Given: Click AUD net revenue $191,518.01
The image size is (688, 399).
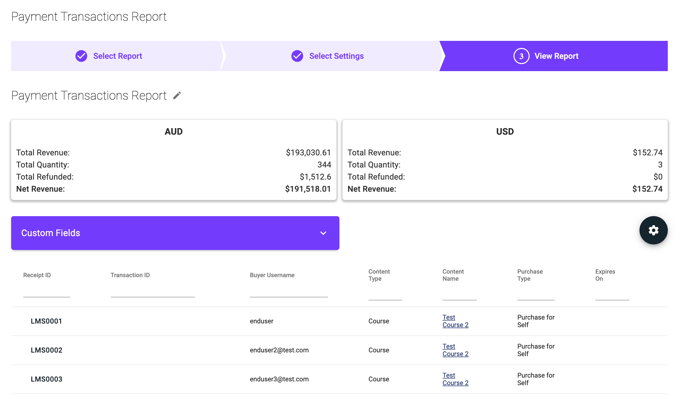Looking at the screenshot, I should click(308, 189).
